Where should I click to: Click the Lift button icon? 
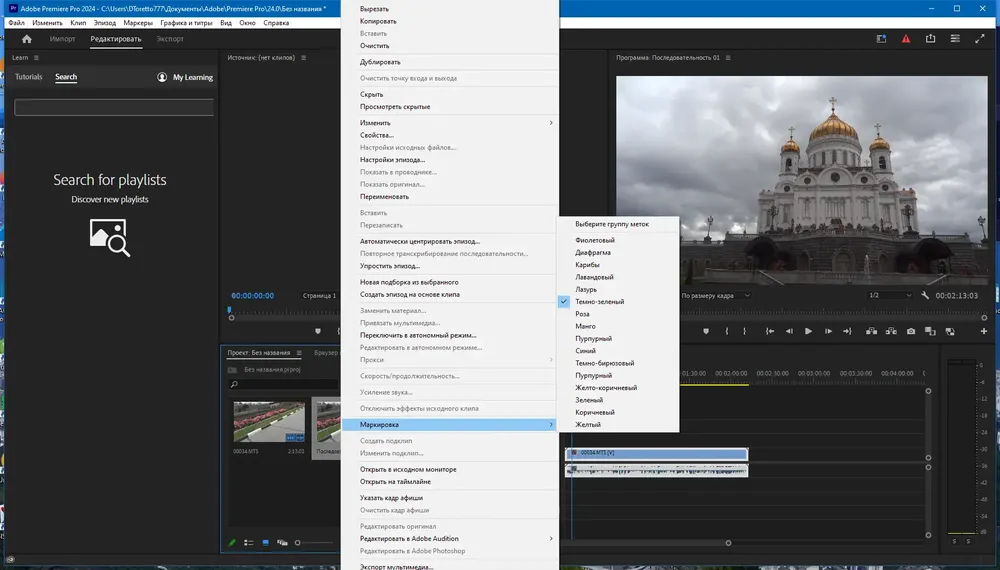pos(871,332)
